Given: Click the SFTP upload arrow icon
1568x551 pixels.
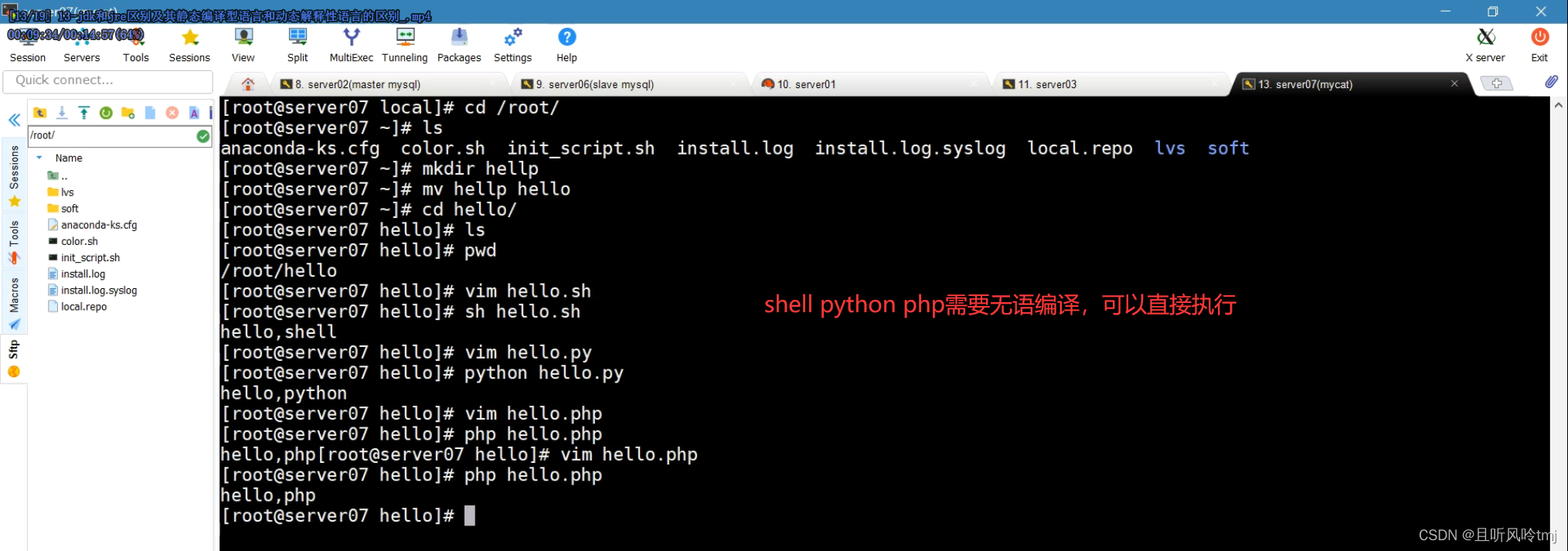Looking at the screenshot, I should [83, 113].
